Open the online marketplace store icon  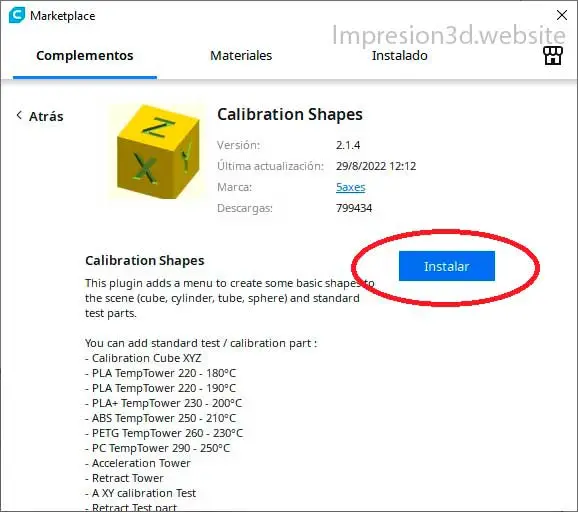(553, 56)
